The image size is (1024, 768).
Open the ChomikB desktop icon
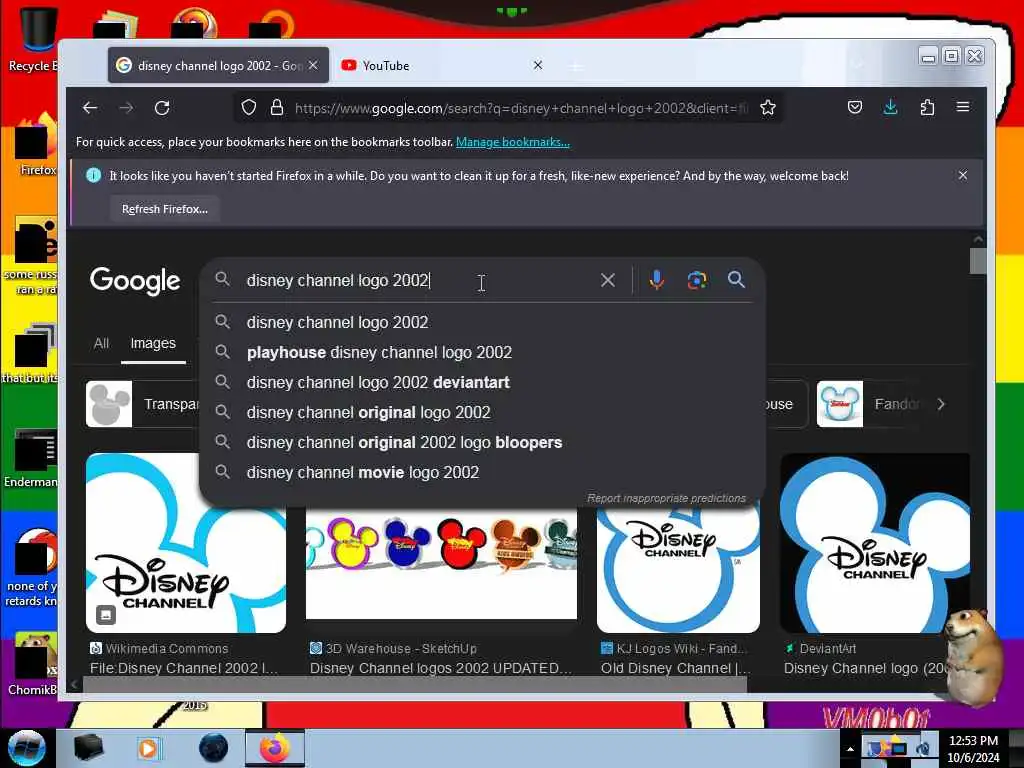(33, 663)
